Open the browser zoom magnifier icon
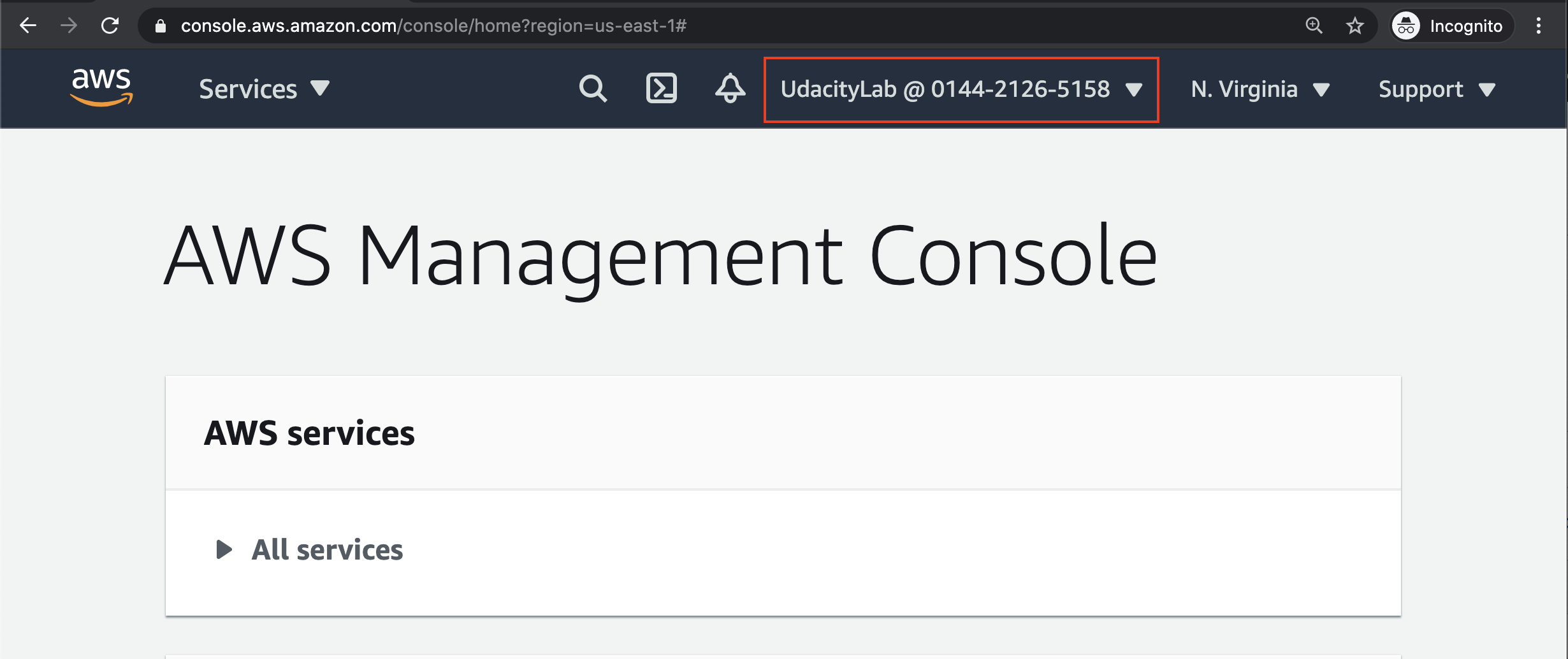 [1314, 25]
